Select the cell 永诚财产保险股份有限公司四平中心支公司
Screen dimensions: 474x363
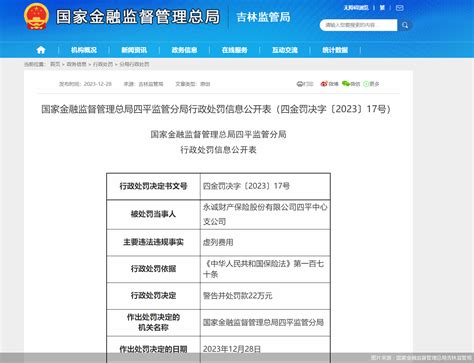click(x=265, y=214)
